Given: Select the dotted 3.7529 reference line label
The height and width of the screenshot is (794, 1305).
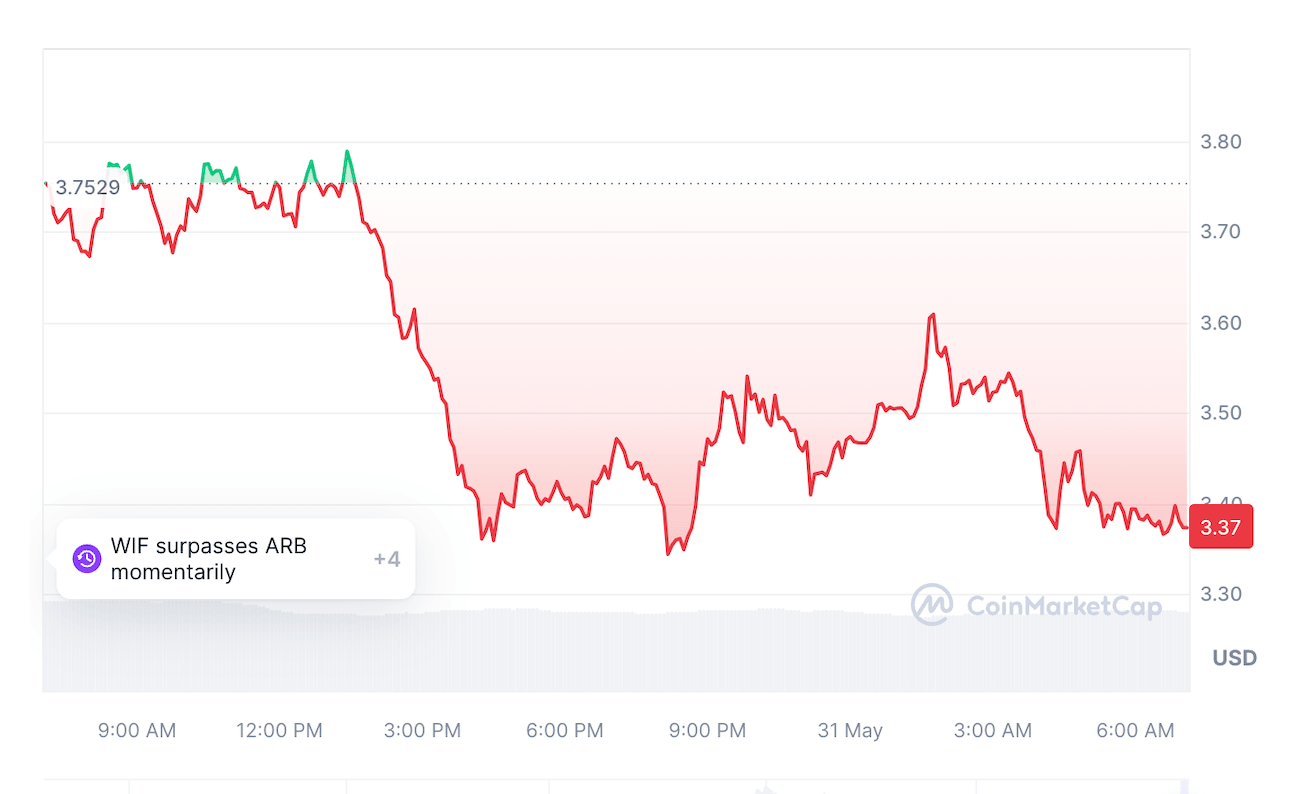Looking at the screenshot, I should [x=88, y=187].
